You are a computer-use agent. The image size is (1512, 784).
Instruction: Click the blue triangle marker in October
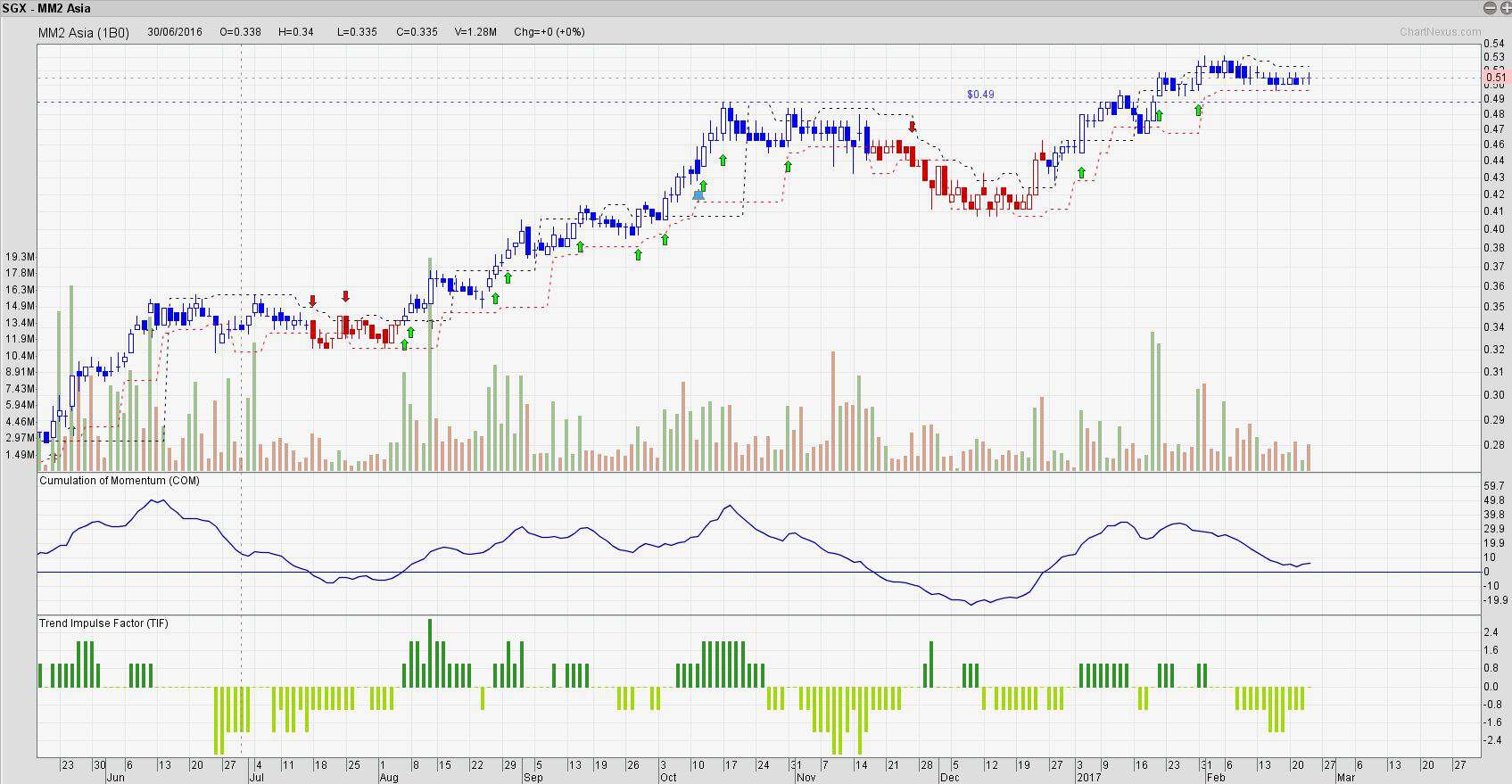[x=698, y=194]
